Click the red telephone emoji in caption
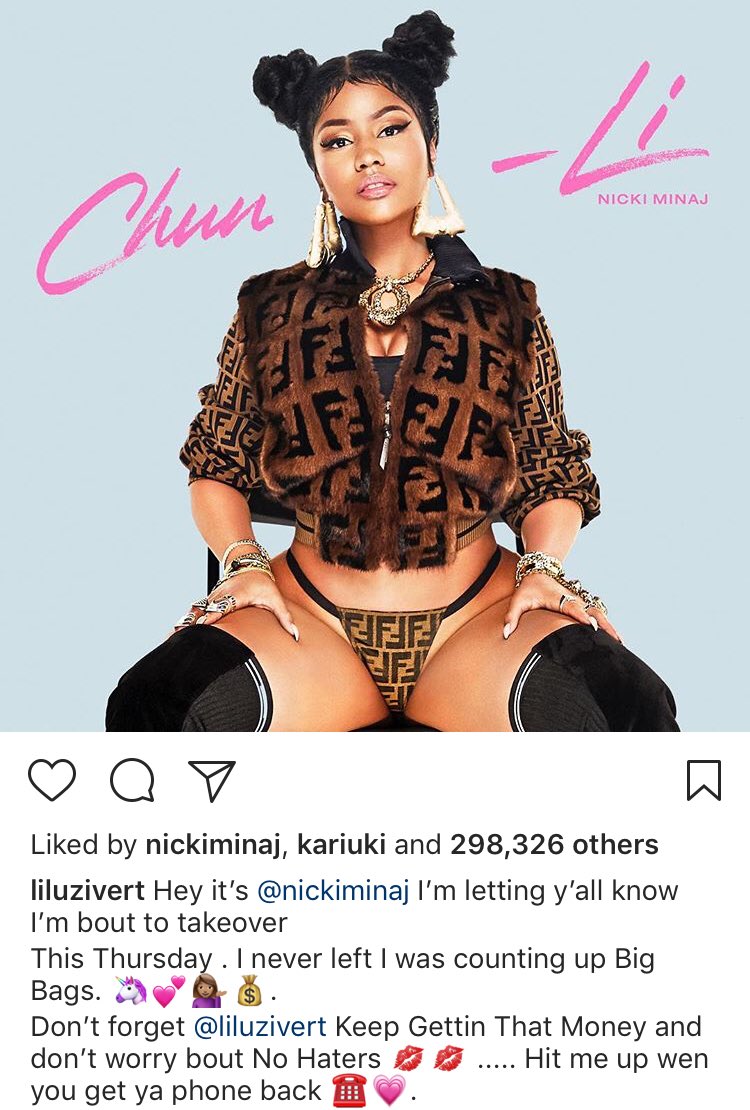 (x=349, y=1091)
